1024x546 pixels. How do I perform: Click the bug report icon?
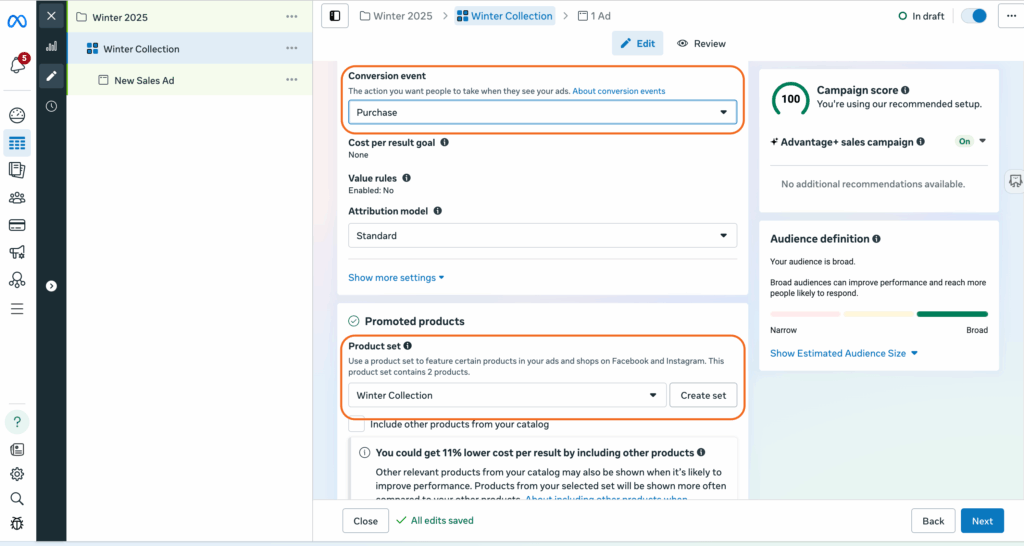[x=16, y=523]
